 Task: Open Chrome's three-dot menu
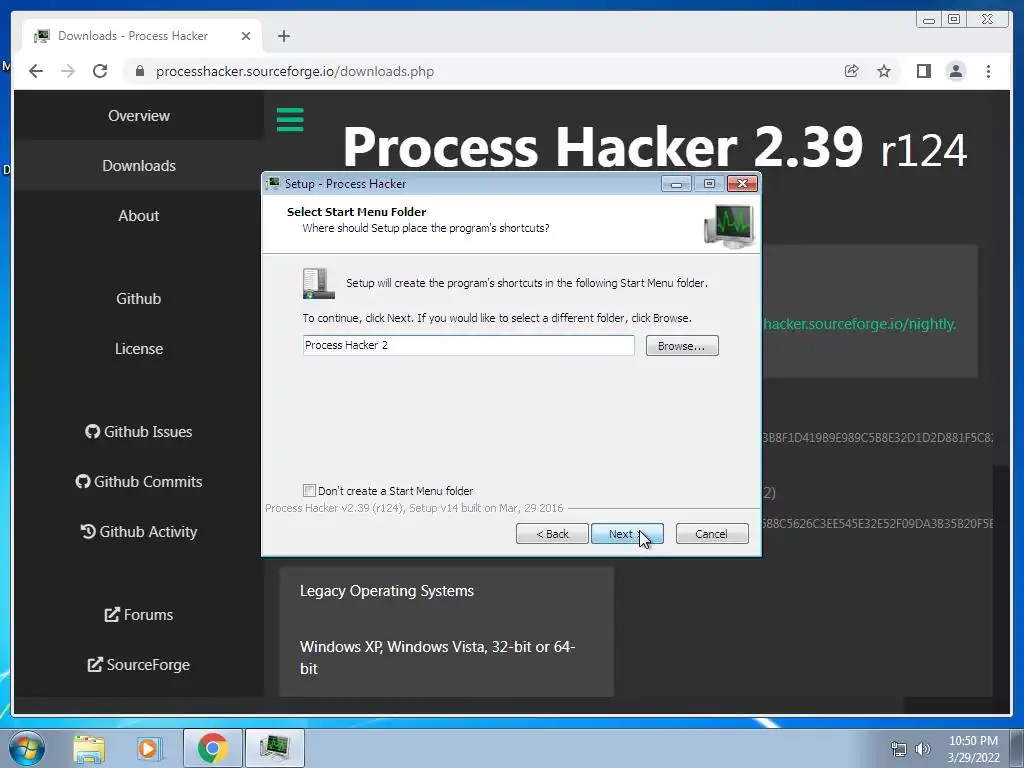tap(988, 71)
